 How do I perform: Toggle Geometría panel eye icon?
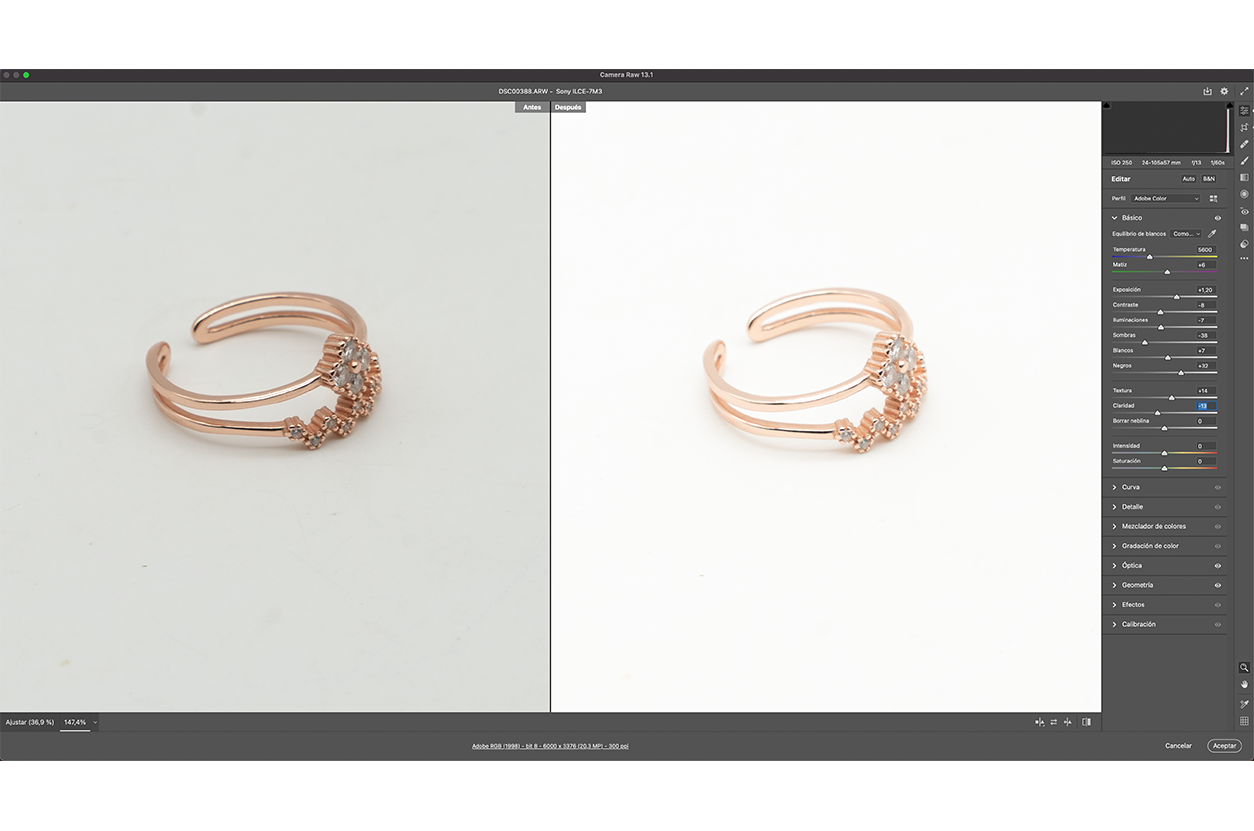(1217, 585)
